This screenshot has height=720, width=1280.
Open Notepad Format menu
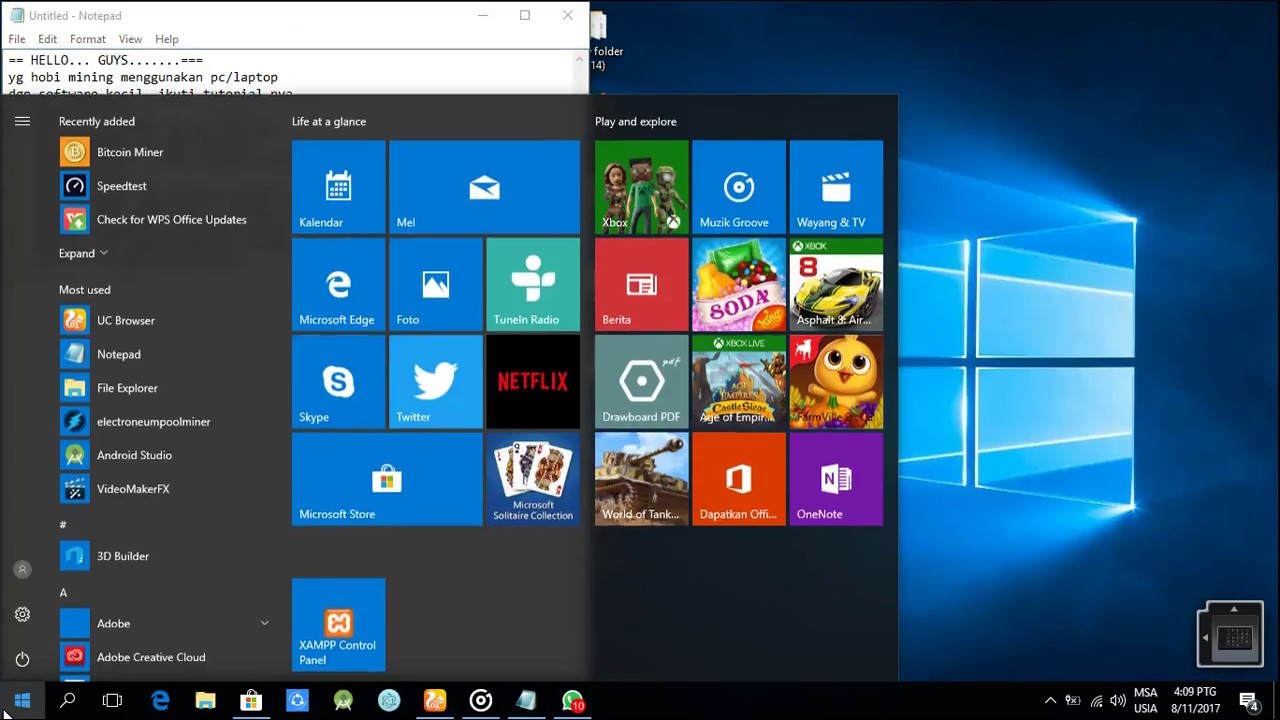point(88,39)
